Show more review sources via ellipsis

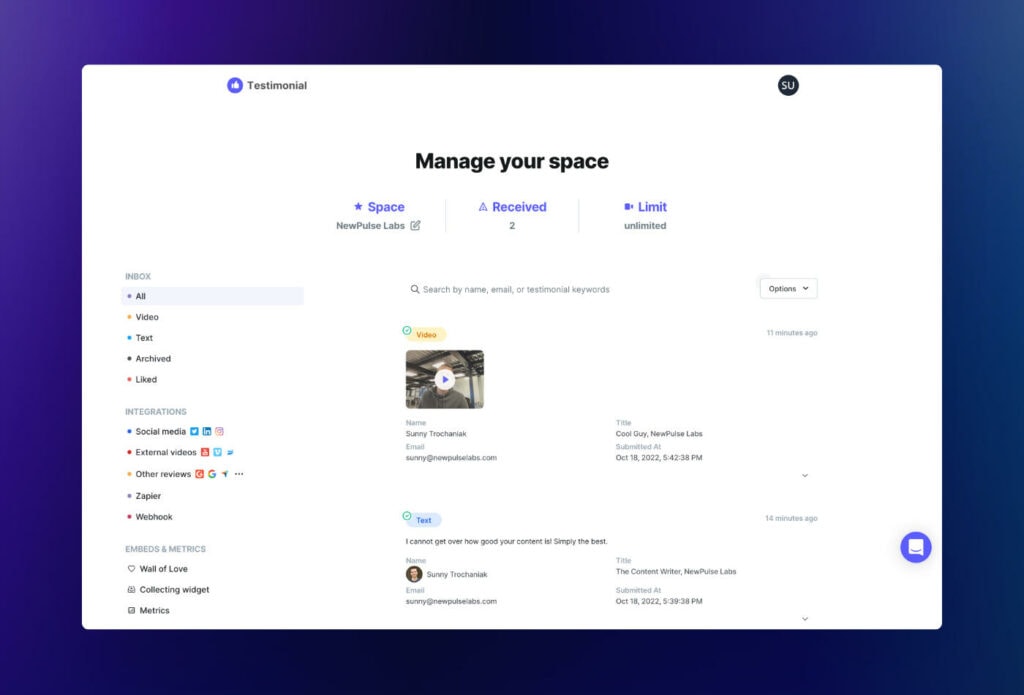(x=239, y=474)
